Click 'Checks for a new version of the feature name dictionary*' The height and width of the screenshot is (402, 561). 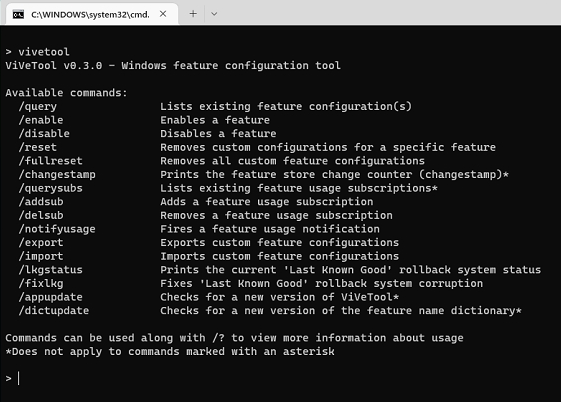(341, 310)
